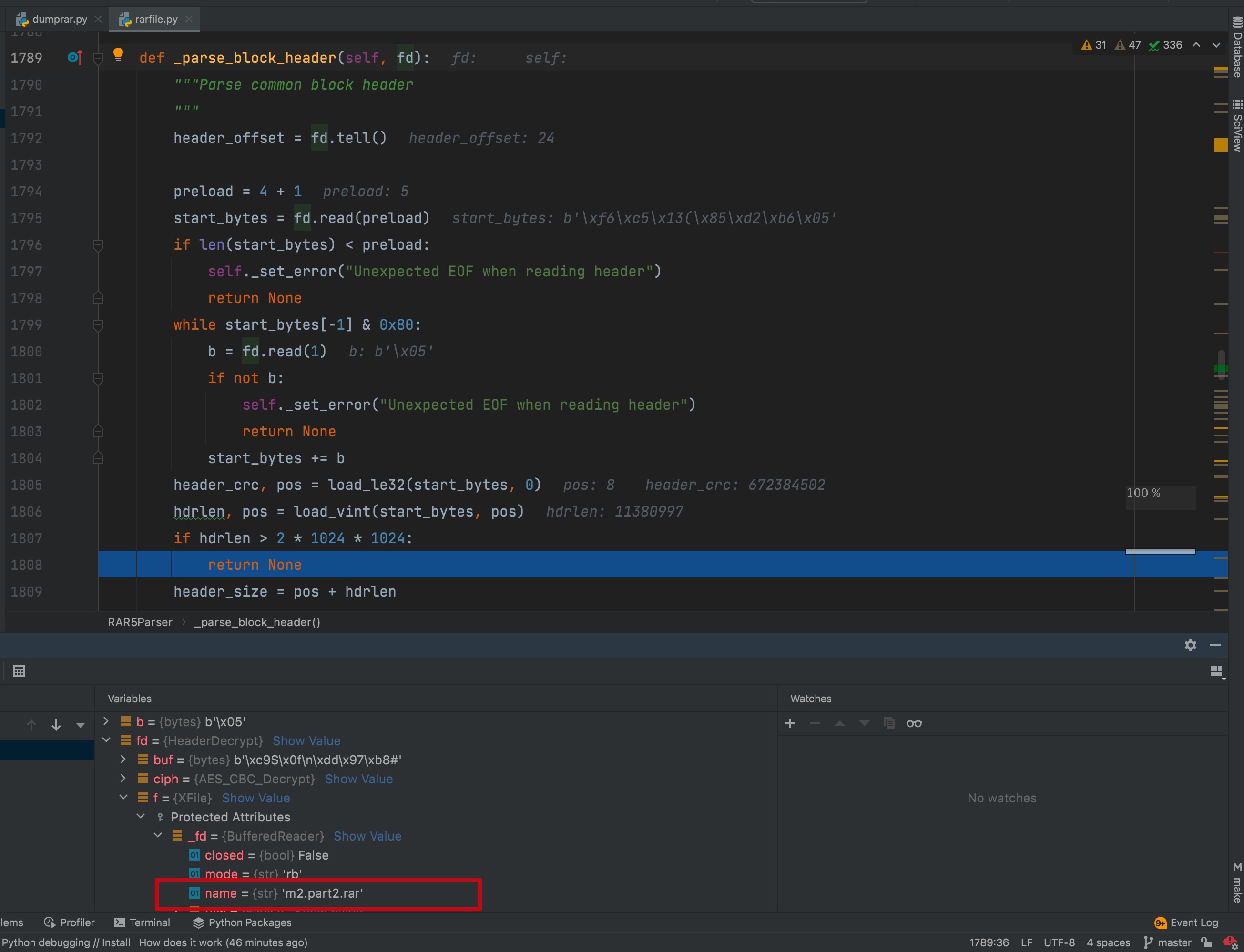
Task: Click the git branch icon near master
Action: click(1148, 942)
